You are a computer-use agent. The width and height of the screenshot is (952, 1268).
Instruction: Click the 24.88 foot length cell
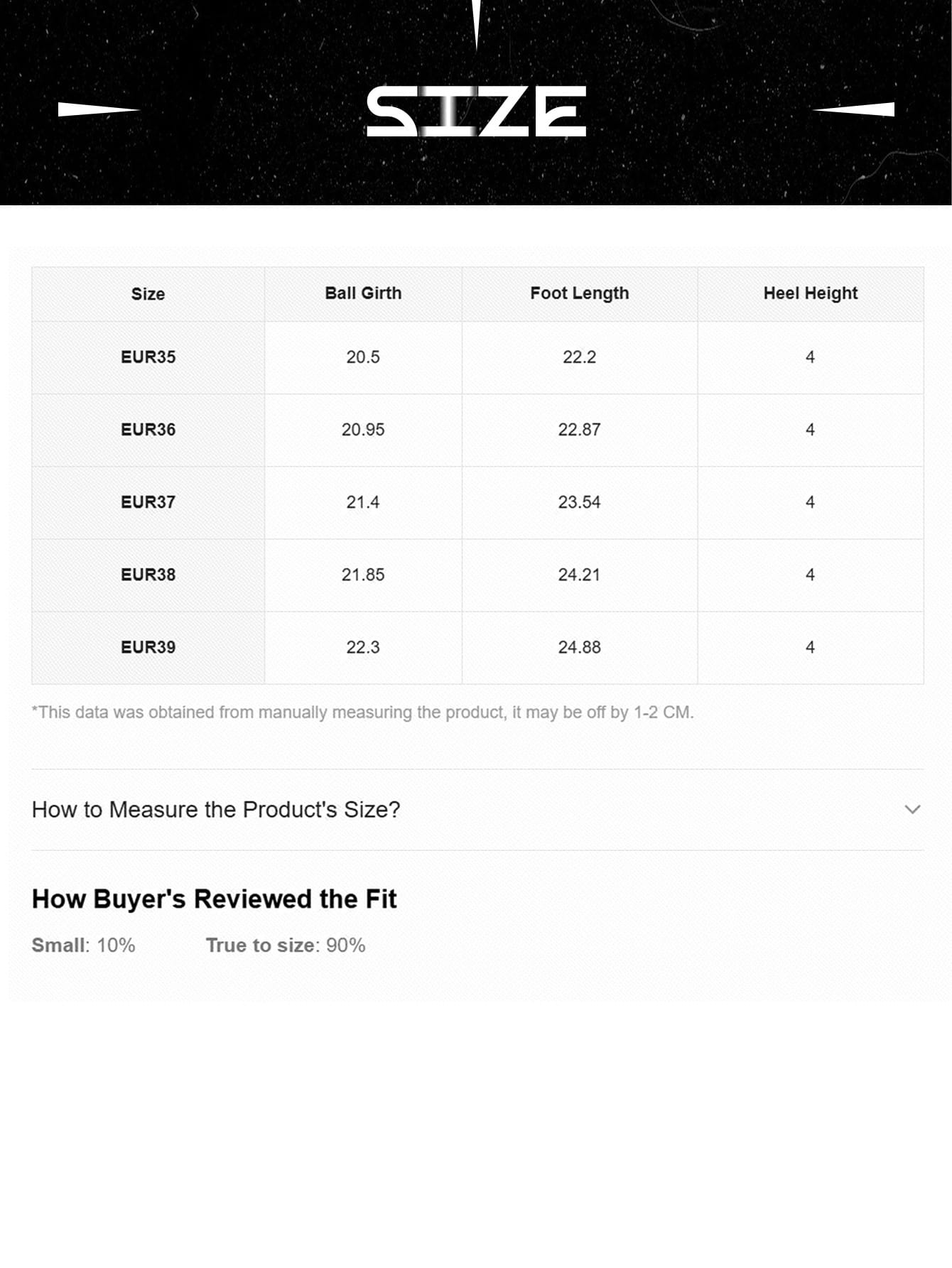(579, 647)
